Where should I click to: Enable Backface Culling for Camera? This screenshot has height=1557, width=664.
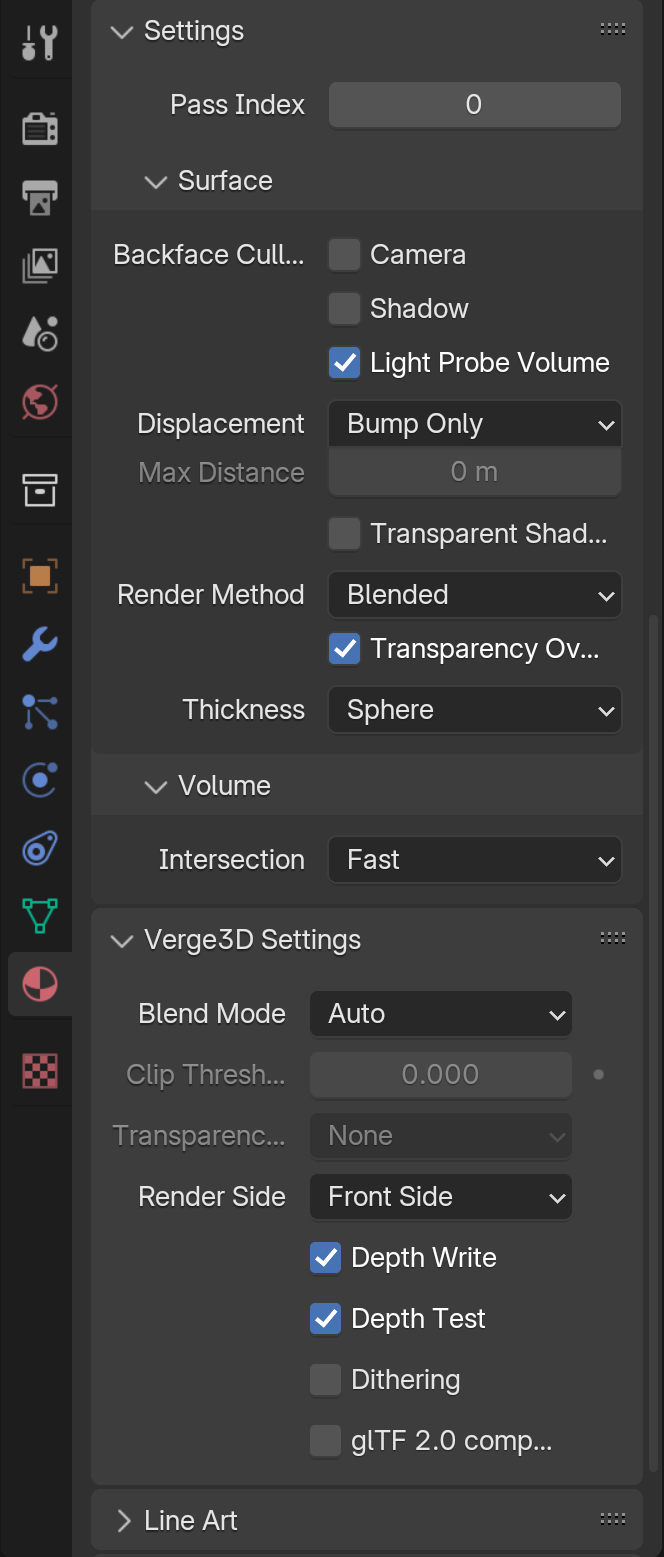(344, 255)
